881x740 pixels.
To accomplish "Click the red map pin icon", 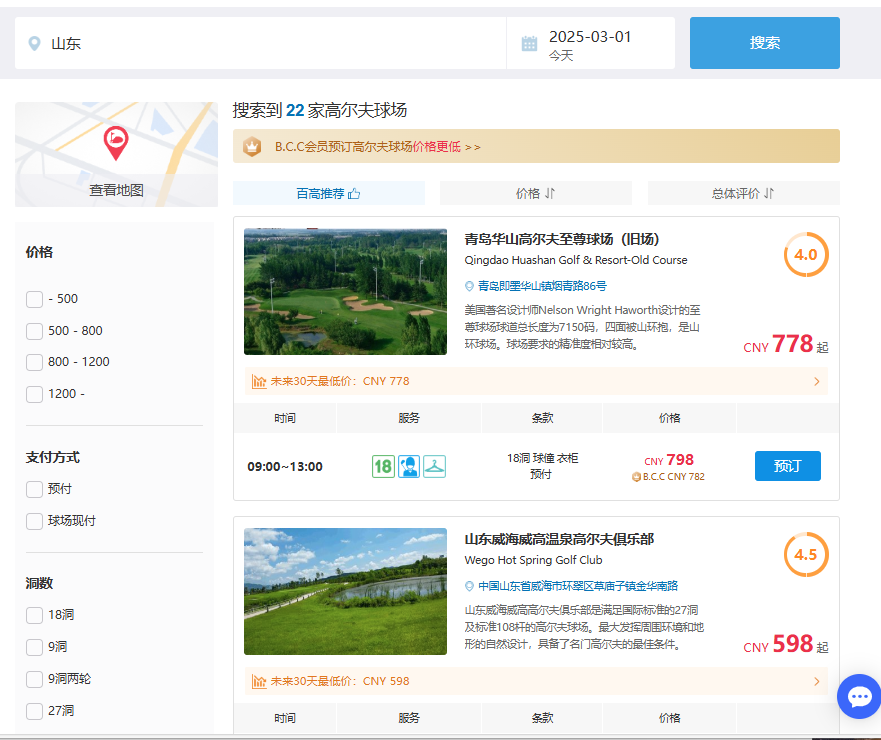I will point(116,142).
